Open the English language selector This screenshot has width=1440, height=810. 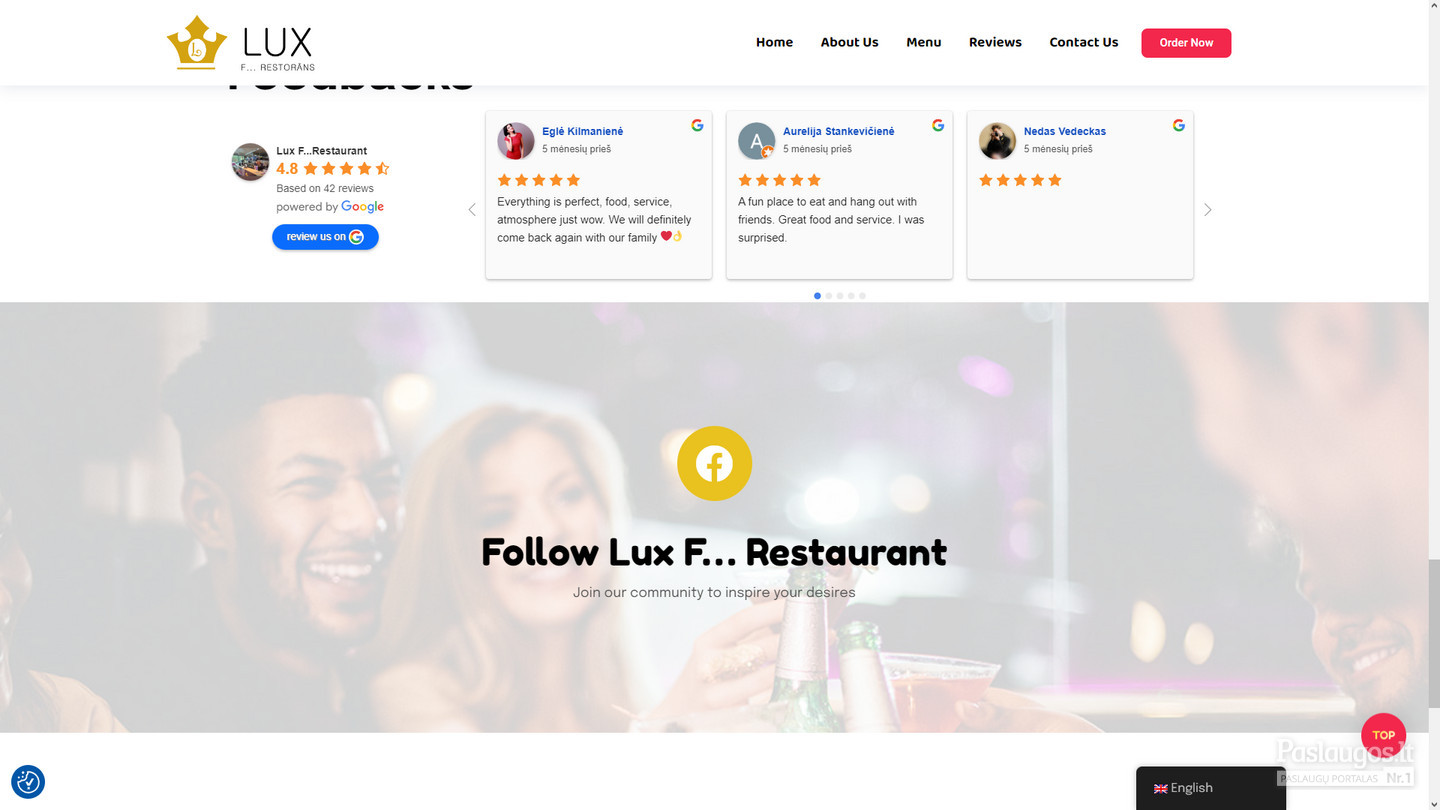[x=1210, y=788]
